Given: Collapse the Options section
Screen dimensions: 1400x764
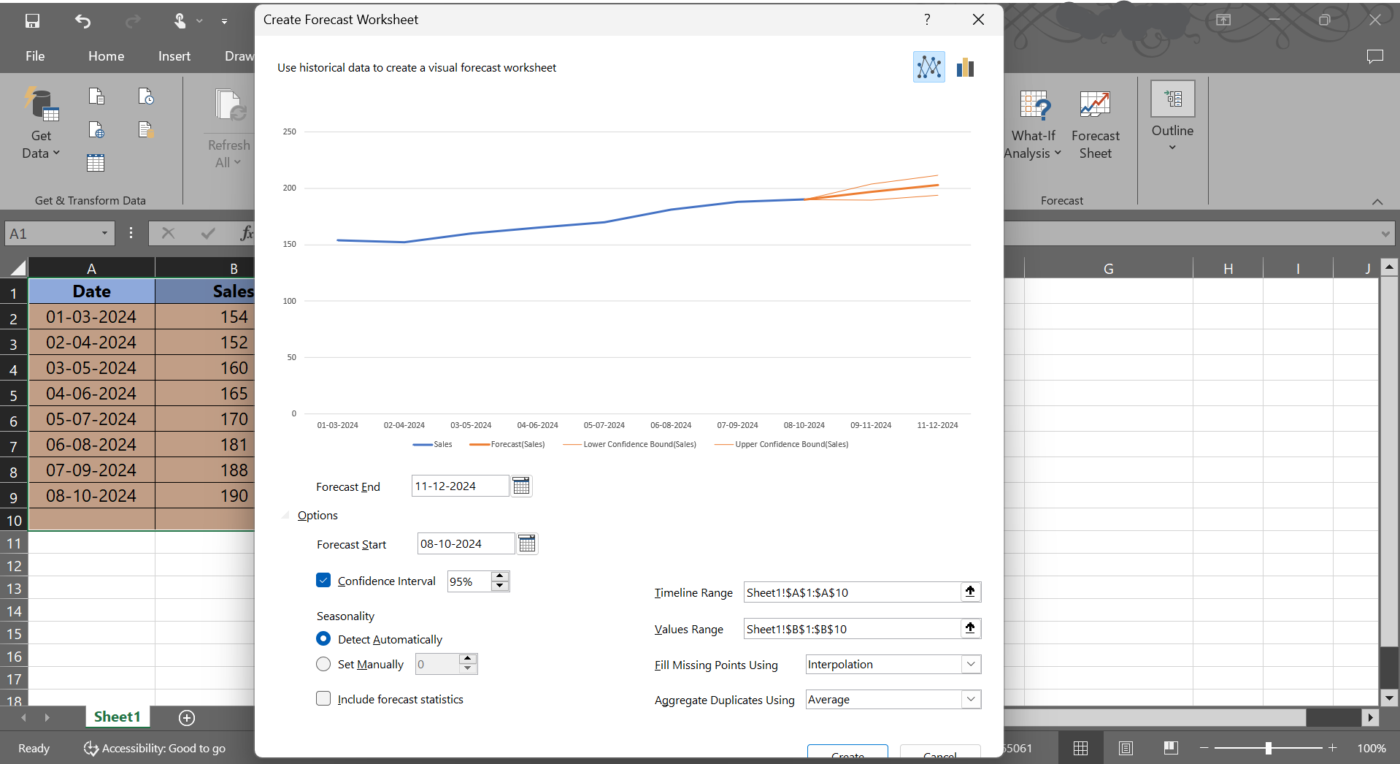Looking at the screenshot, I should coord(286,515).
